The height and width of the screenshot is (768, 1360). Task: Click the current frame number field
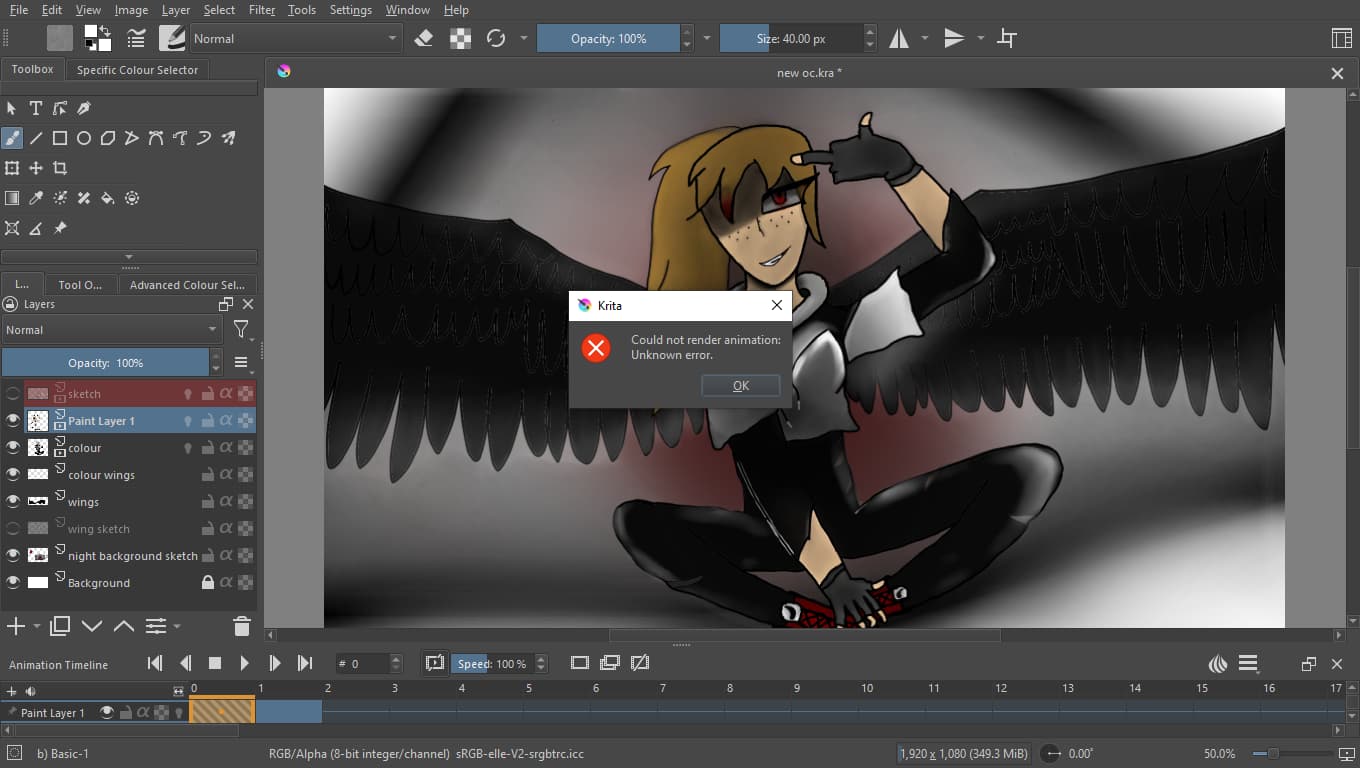(x=361, y=663)
